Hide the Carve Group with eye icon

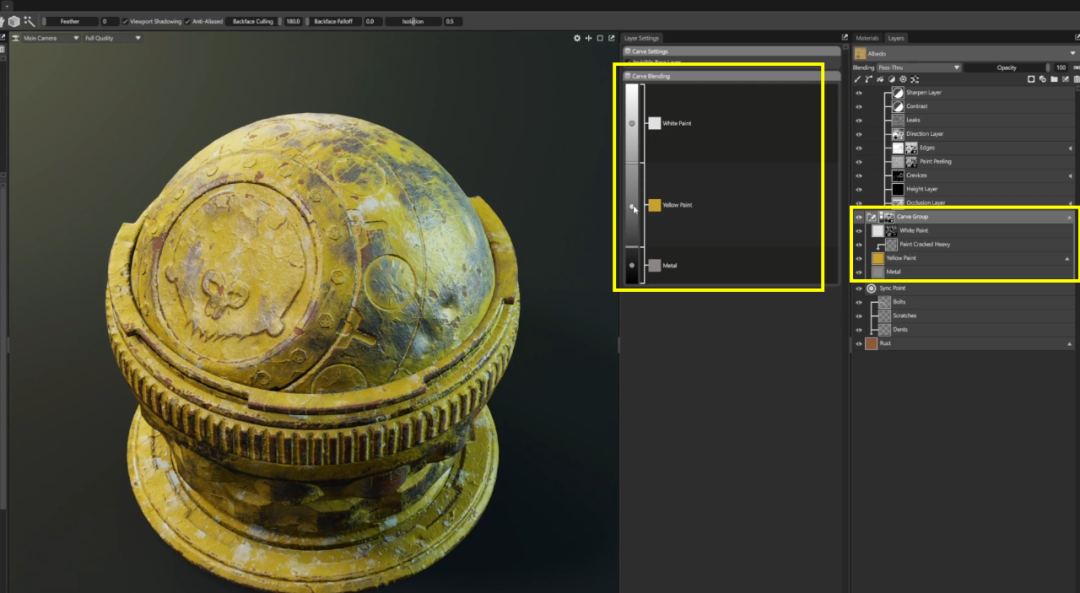[859, 217]
